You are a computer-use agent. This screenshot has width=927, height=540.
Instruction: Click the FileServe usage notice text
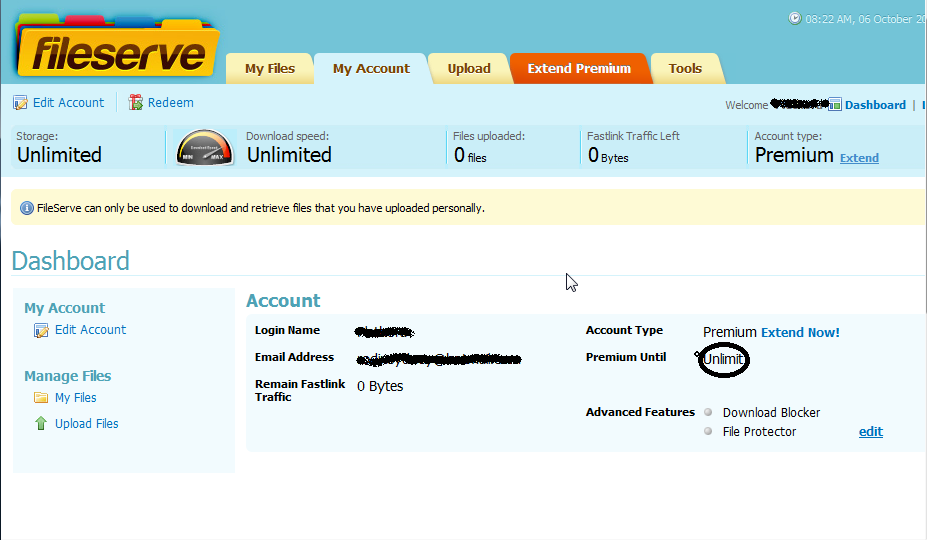coord(261,208)
